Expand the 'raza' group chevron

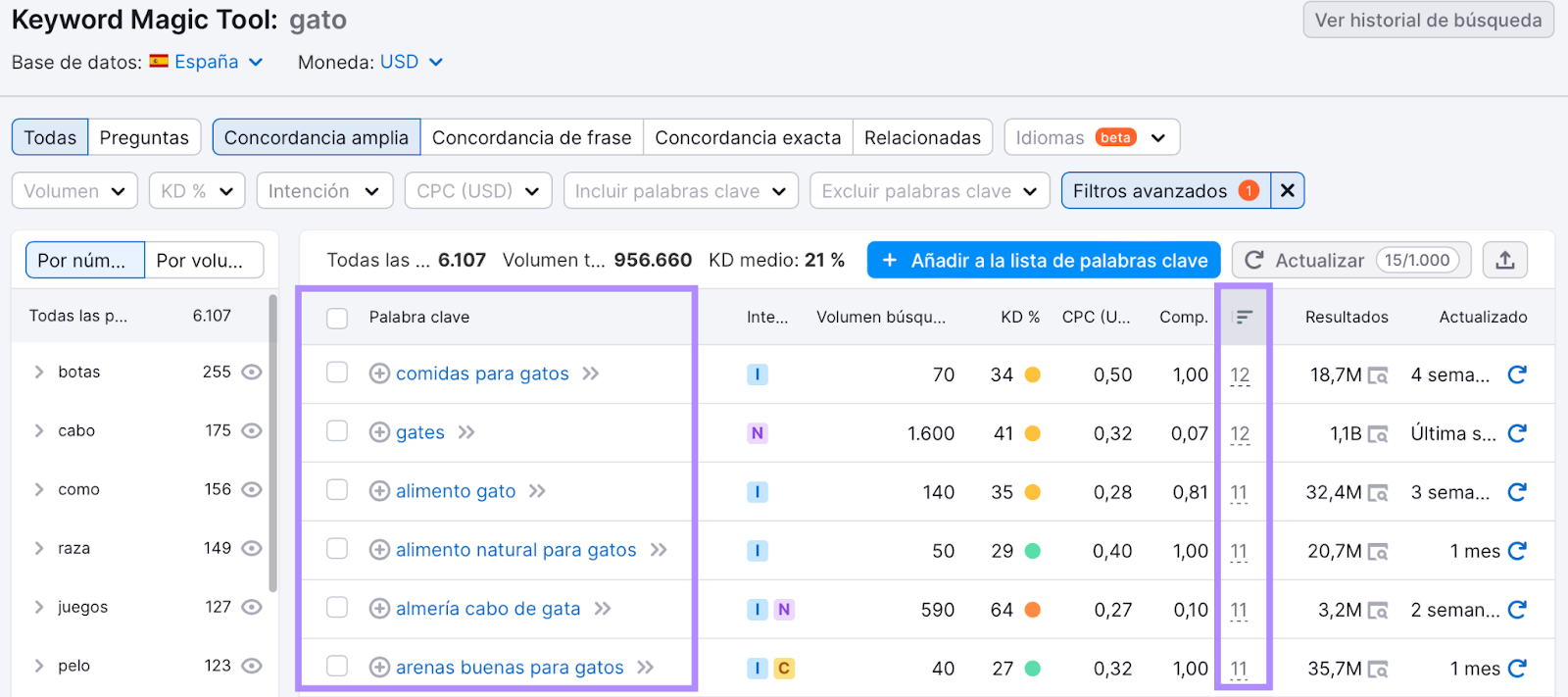pos(39,549)
